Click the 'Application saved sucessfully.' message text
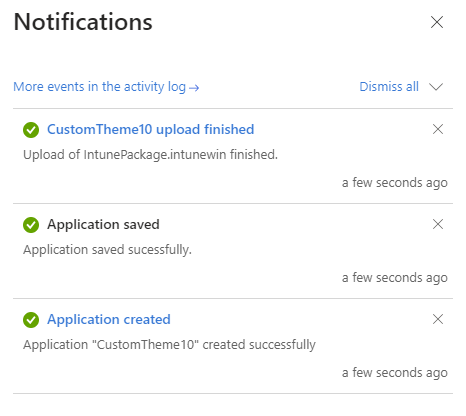The width and height of the screenshot is (466, 416). point(107,250)
